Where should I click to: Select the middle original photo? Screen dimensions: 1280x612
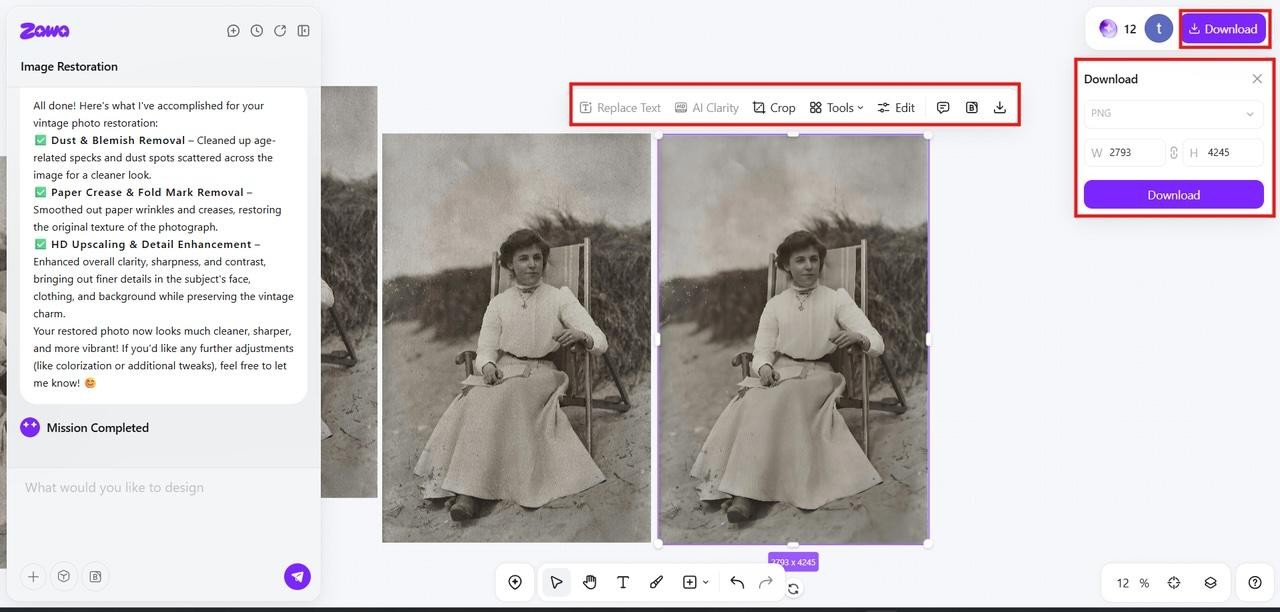click(516, 338)
